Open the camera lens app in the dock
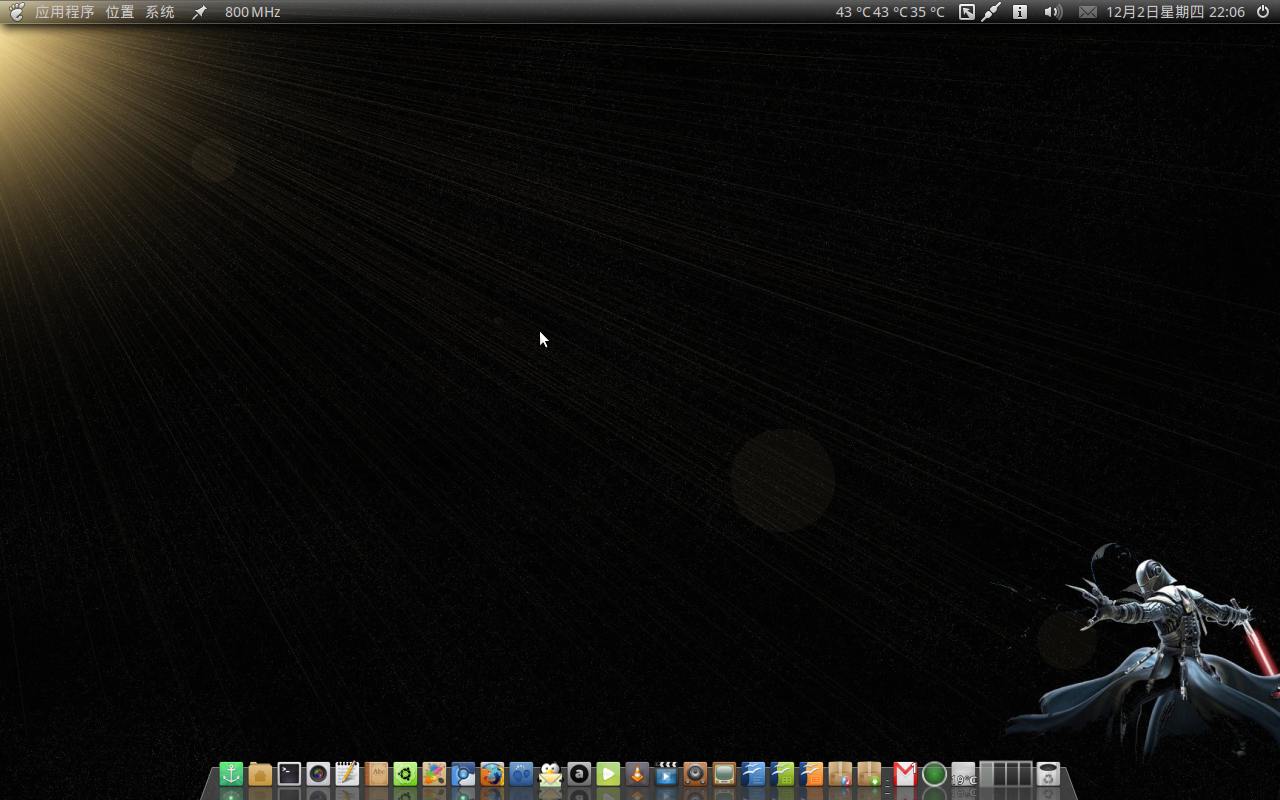Viewport: 1280px width, 800px height. click(x=318, y=774)
